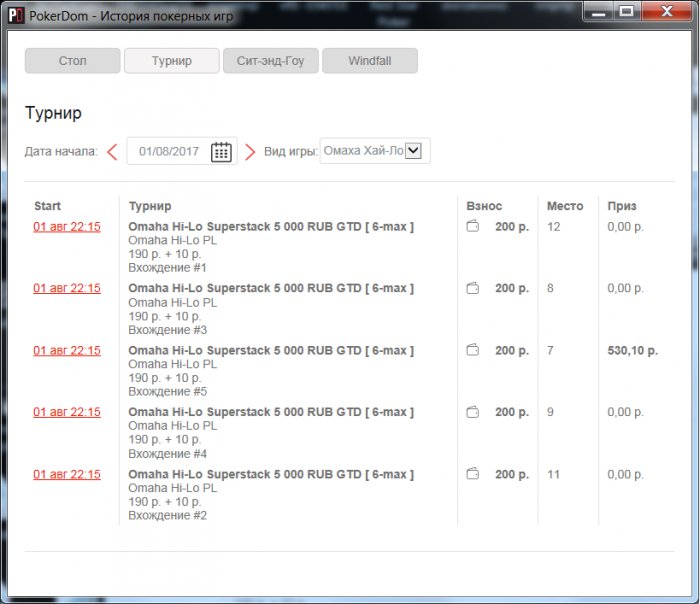Viewport: 700px width, 604px height.
Task: Minimize the PokerDom window
Action: pos(598,12)
